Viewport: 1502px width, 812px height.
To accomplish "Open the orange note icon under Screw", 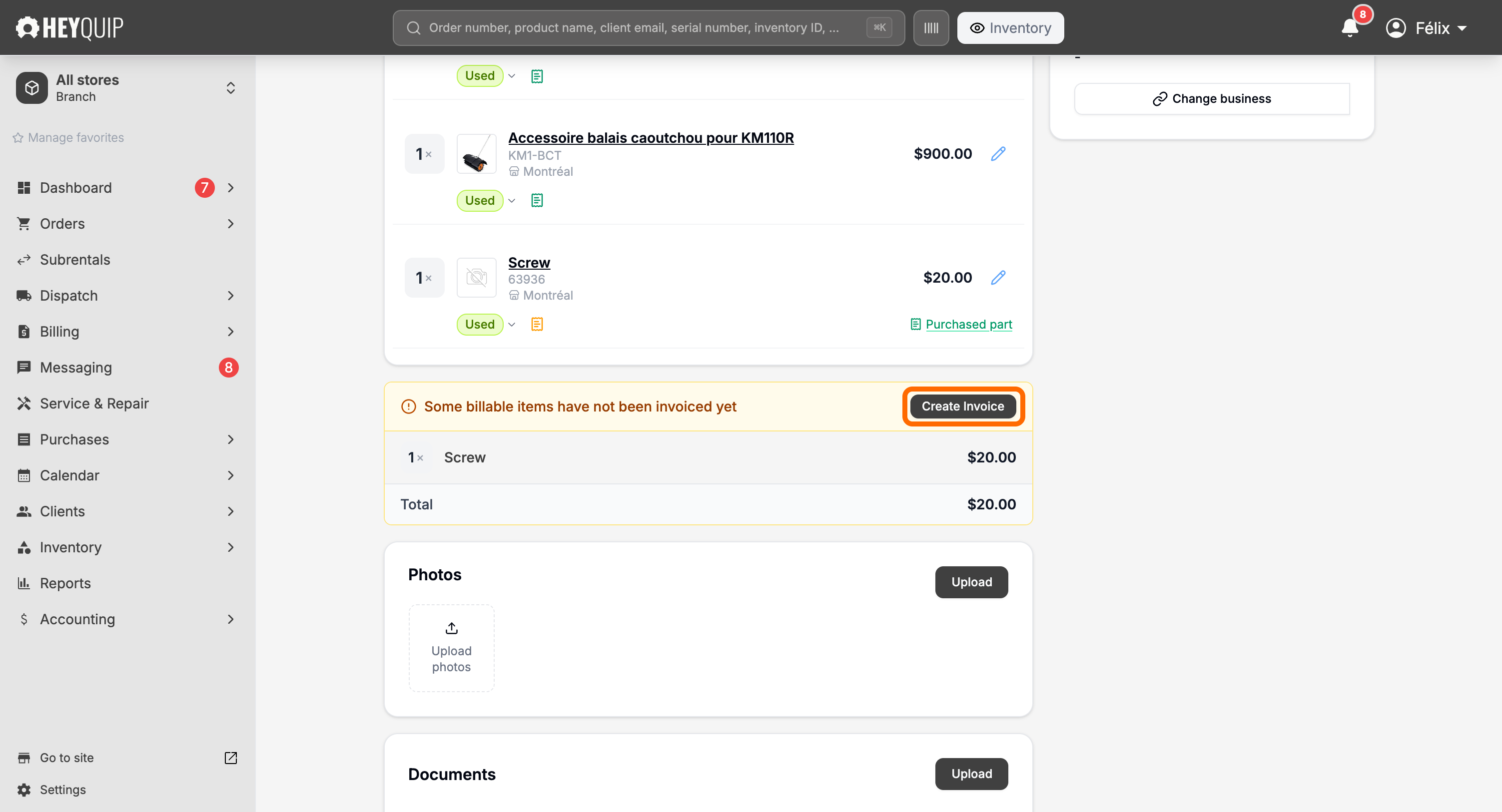I will [537, 324].
